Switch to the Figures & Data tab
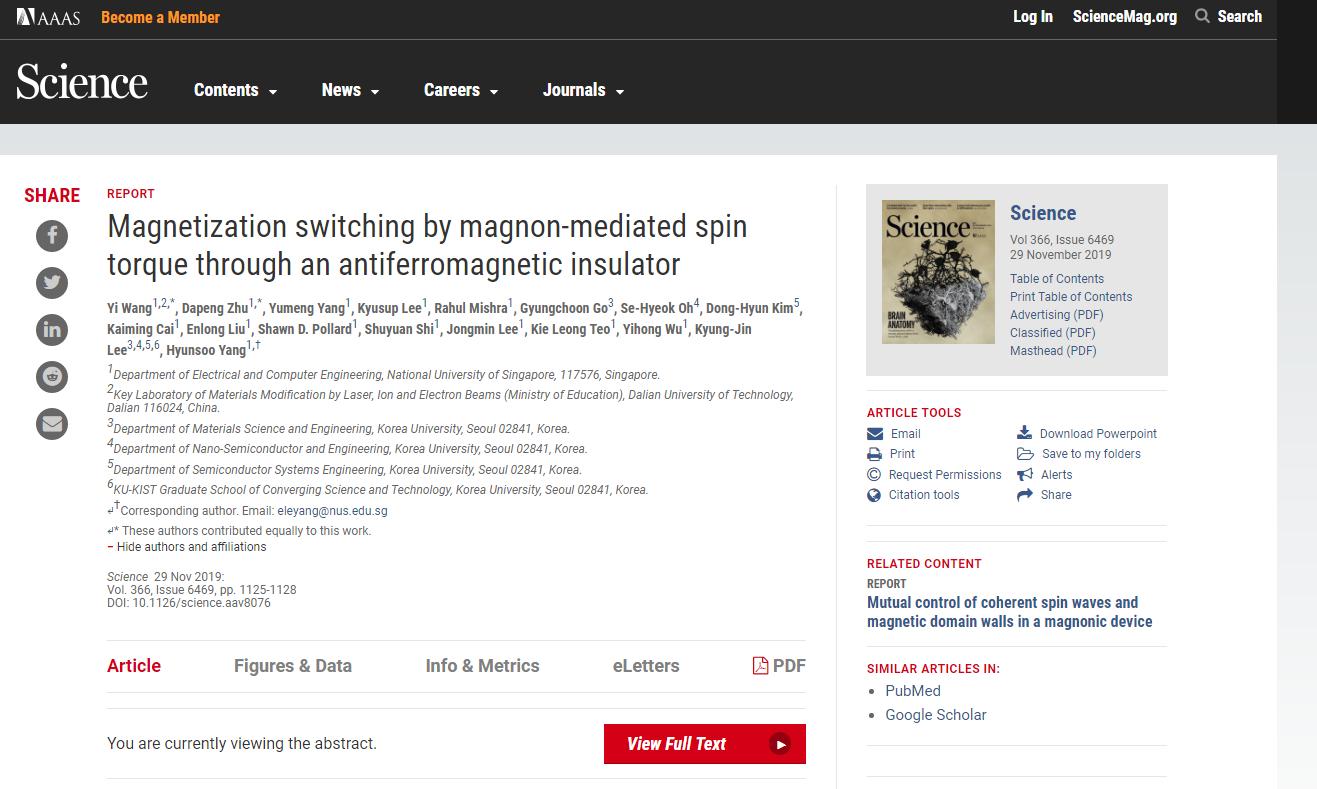1317x789 pixels. pyautogui.click(x=293, y=666)
